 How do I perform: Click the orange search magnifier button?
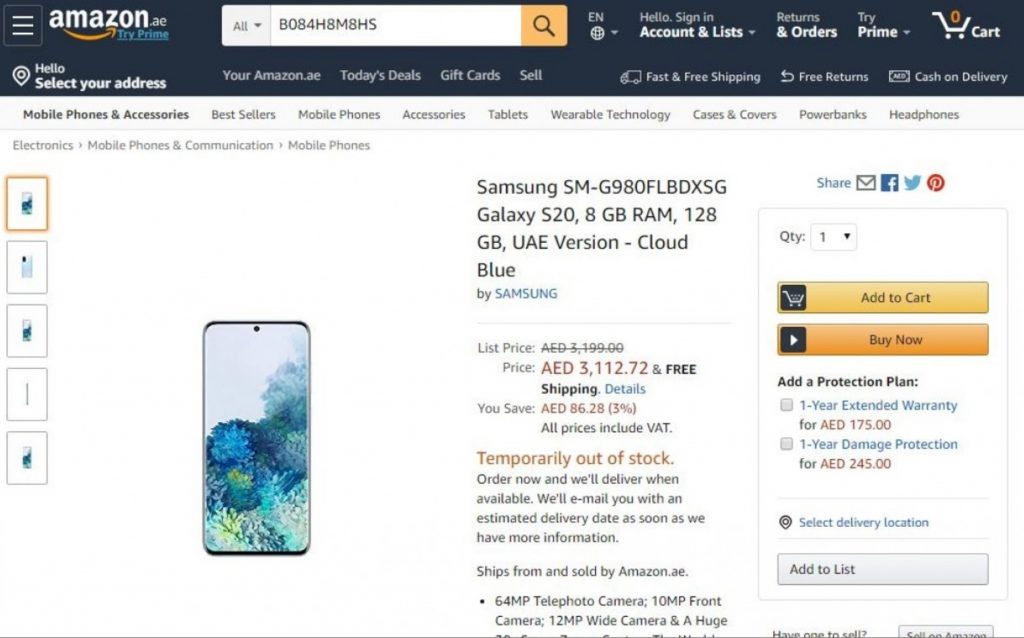click(543, 26)
